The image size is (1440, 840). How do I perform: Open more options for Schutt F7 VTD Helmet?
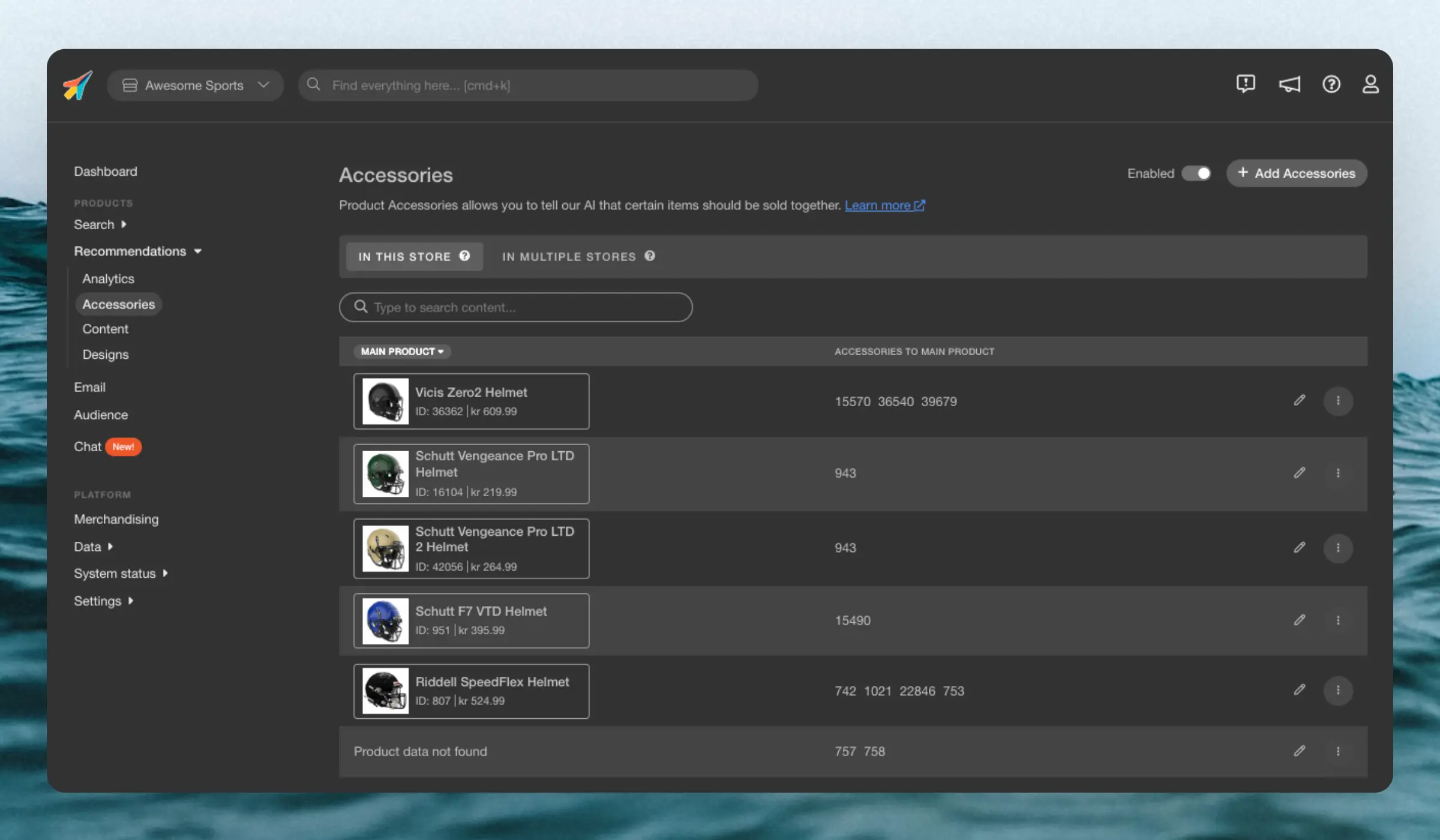pyautogui.click(x=1338, y=620)
